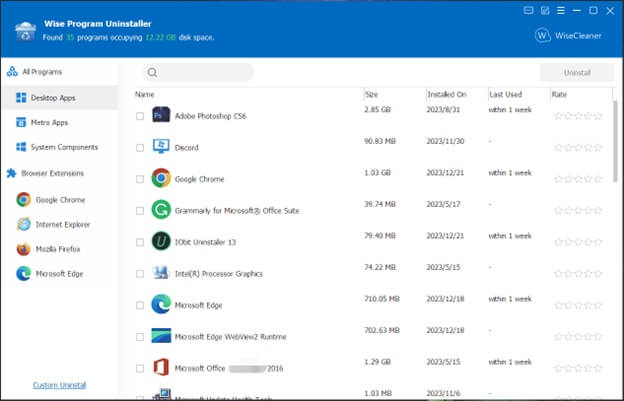Select the Grammarly for Microsoft Office Suite checkbox
The width and height of the screenshot is (624, 401).
click(140, 210)
